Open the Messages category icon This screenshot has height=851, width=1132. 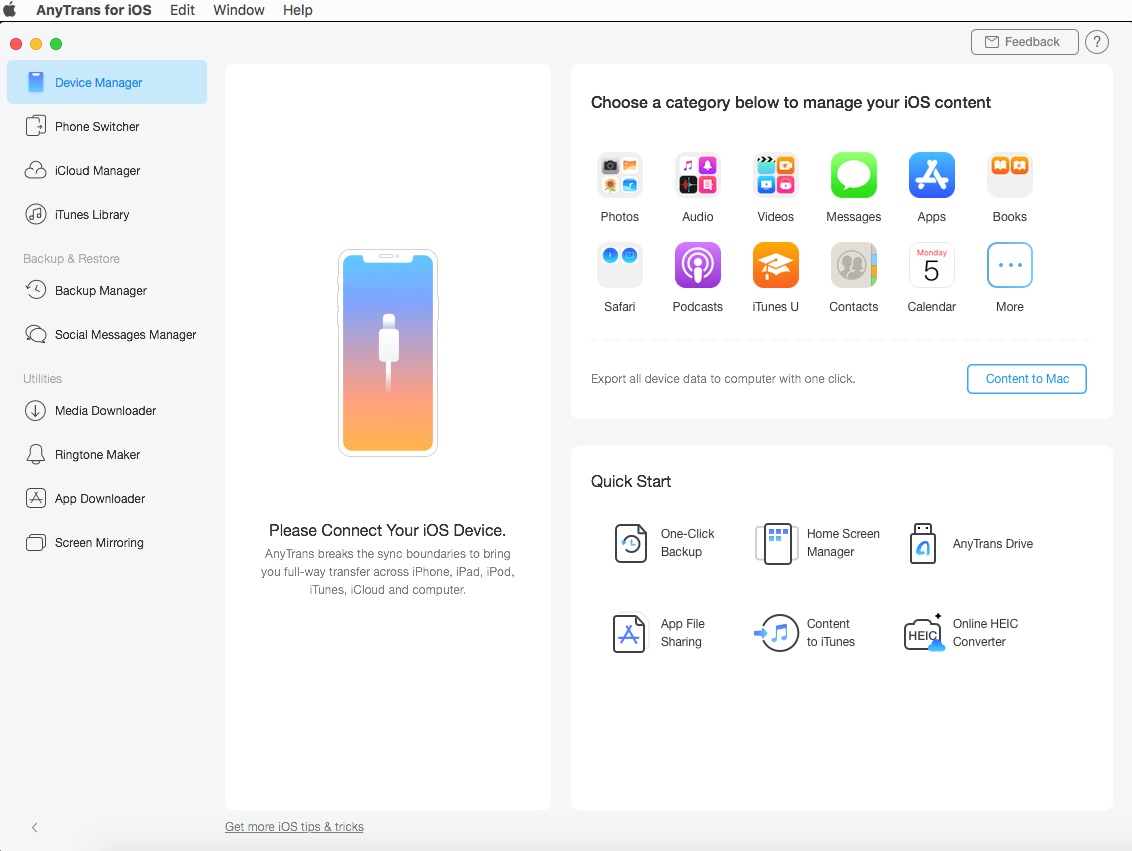pos(853,175)
